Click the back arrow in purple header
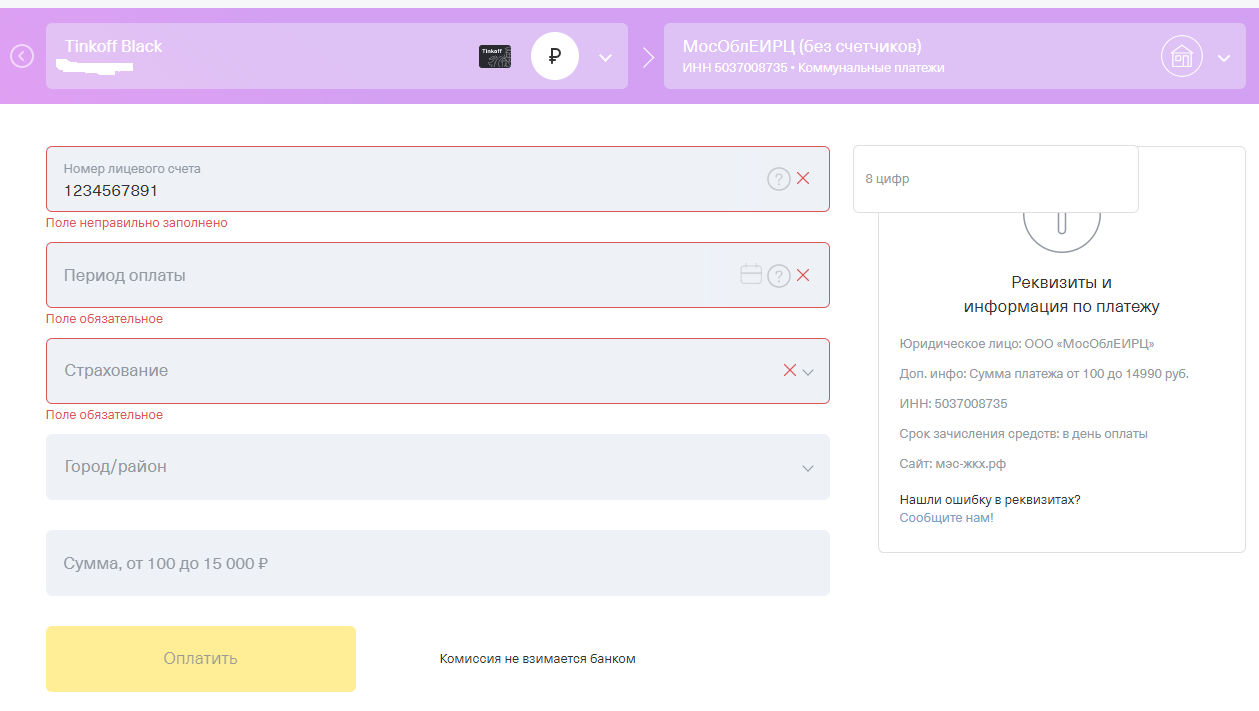 point(22,57)
